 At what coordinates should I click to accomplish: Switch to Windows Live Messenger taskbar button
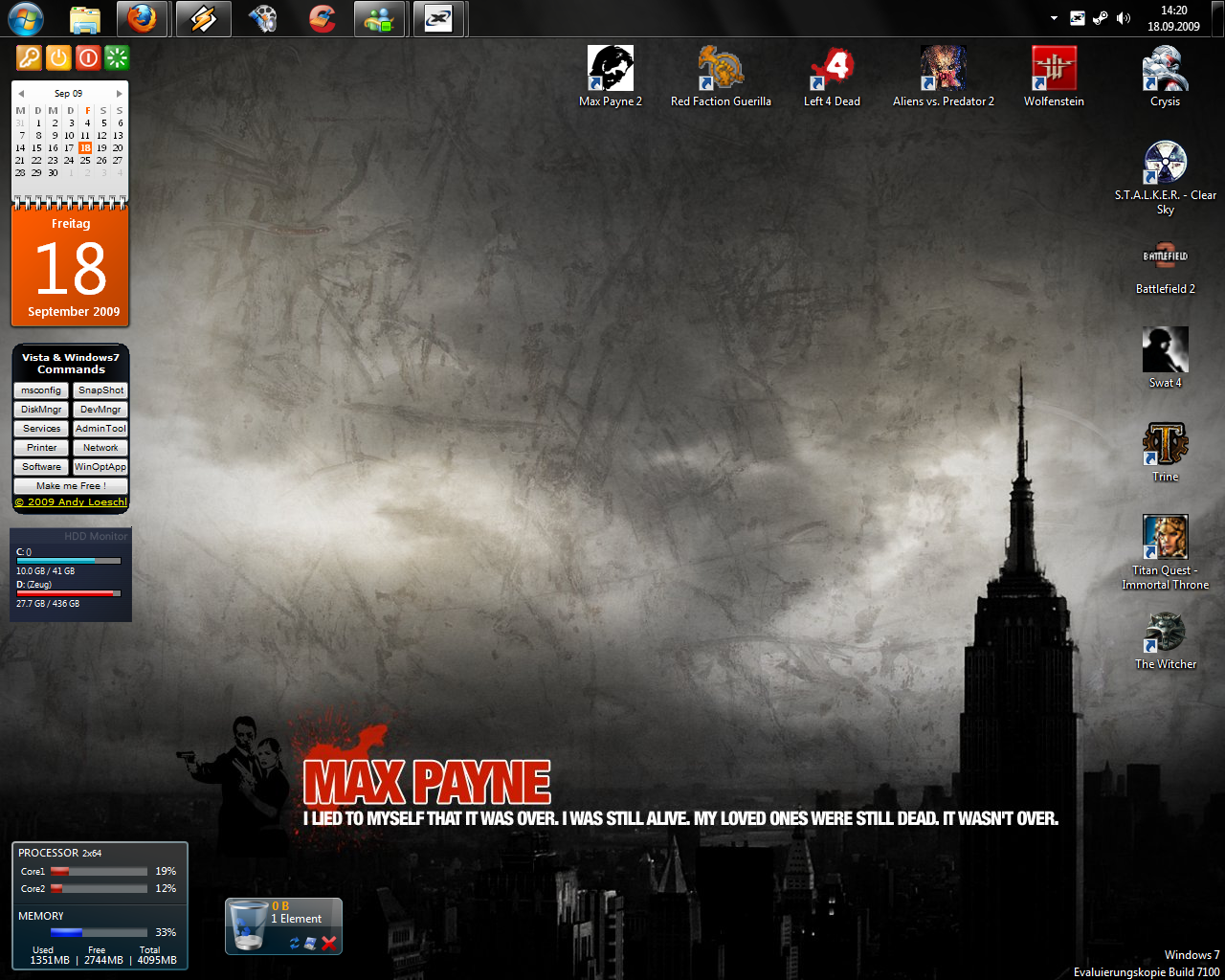click(380, 18)
